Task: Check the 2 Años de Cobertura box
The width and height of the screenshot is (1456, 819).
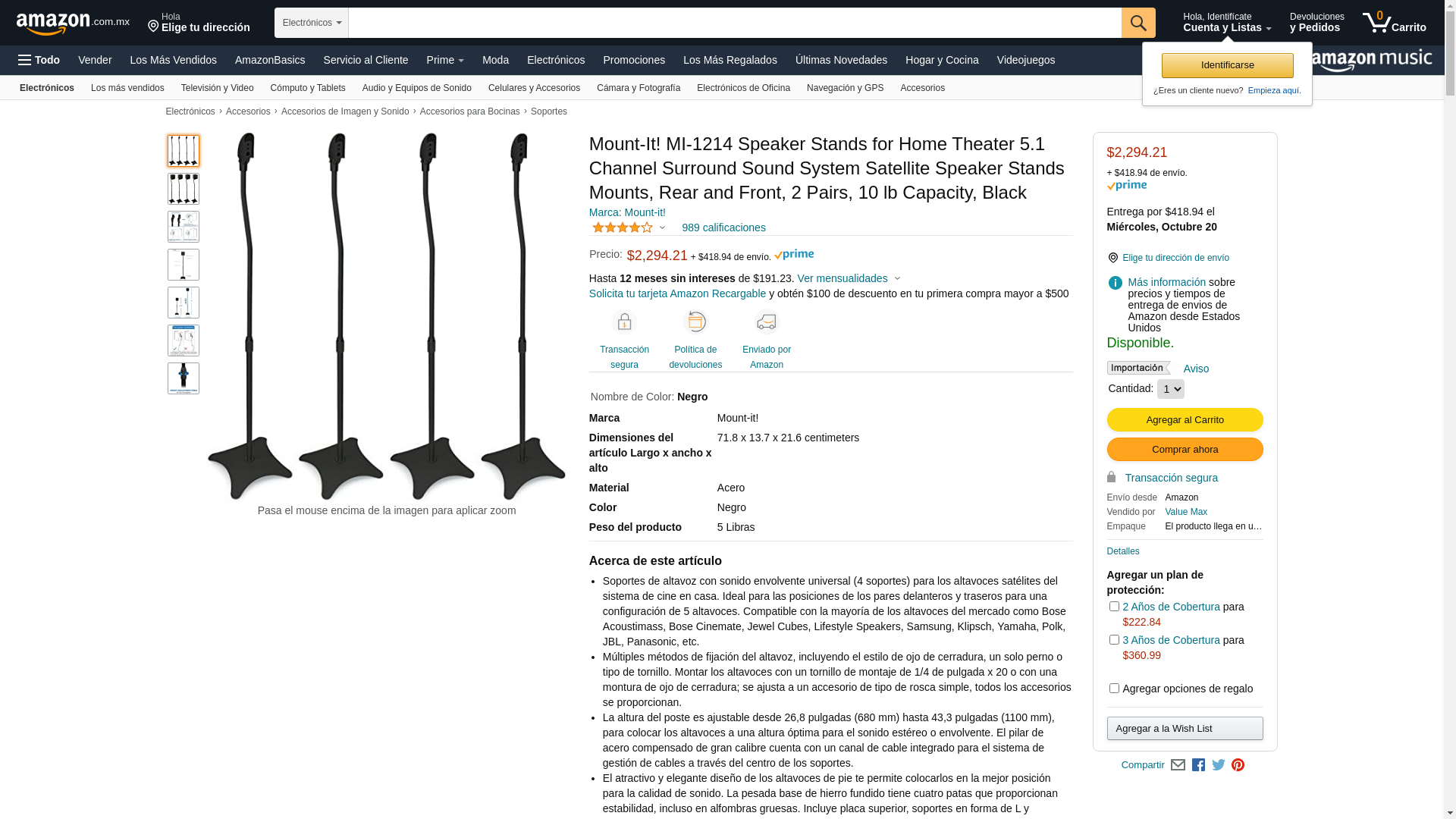Action: click(x=1114, y=607)
